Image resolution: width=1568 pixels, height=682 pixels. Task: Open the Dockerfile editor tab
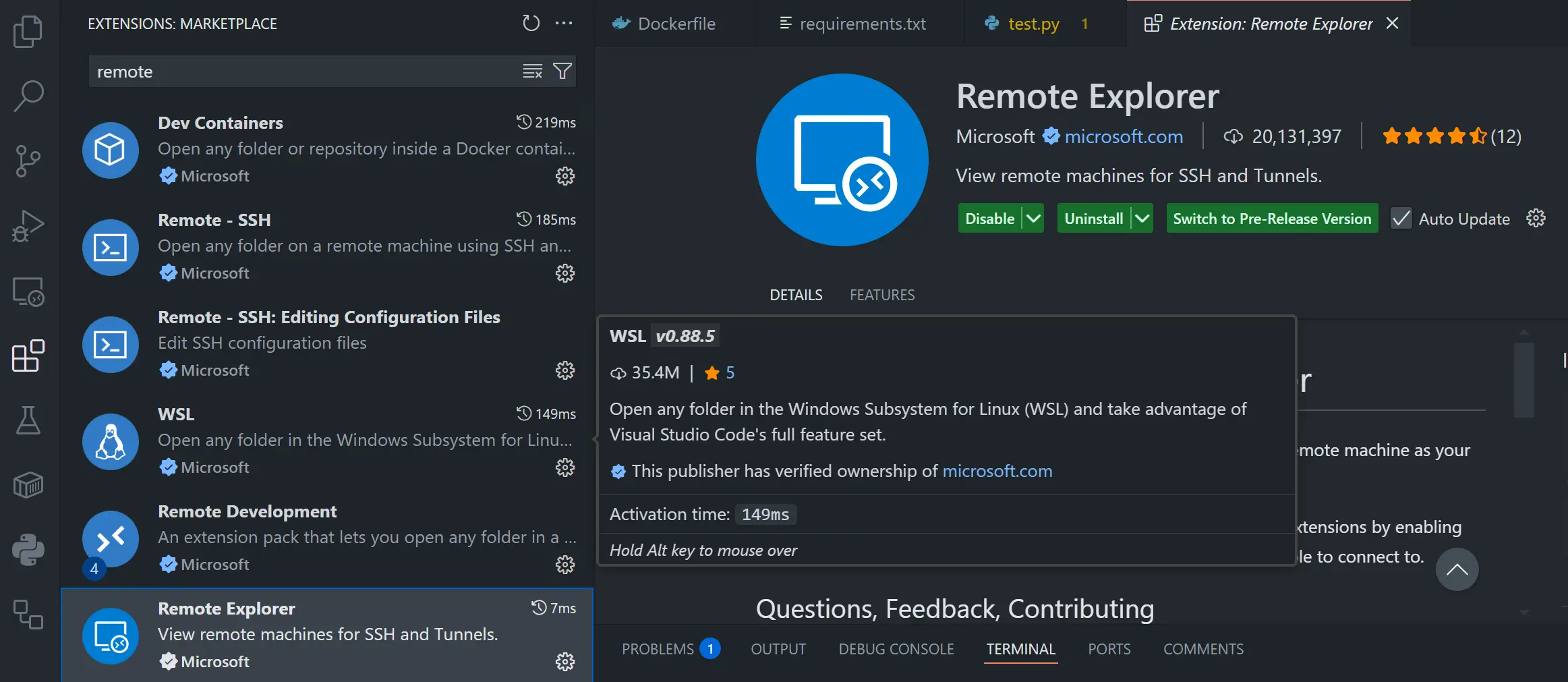click(x=676, y=24)
